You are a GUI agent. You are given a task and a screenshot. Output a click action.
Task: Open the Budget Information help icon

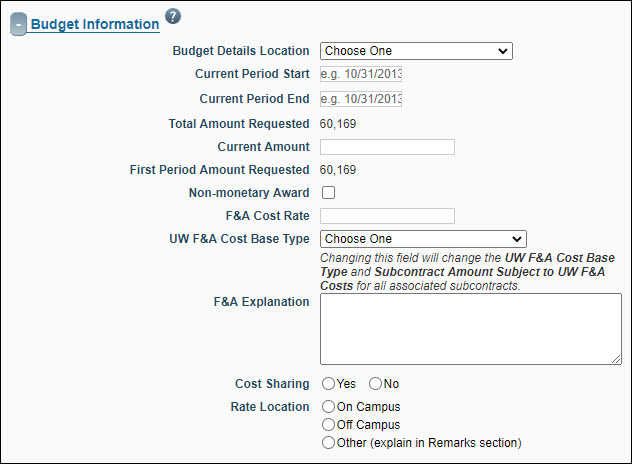click(x=173, y=16)
